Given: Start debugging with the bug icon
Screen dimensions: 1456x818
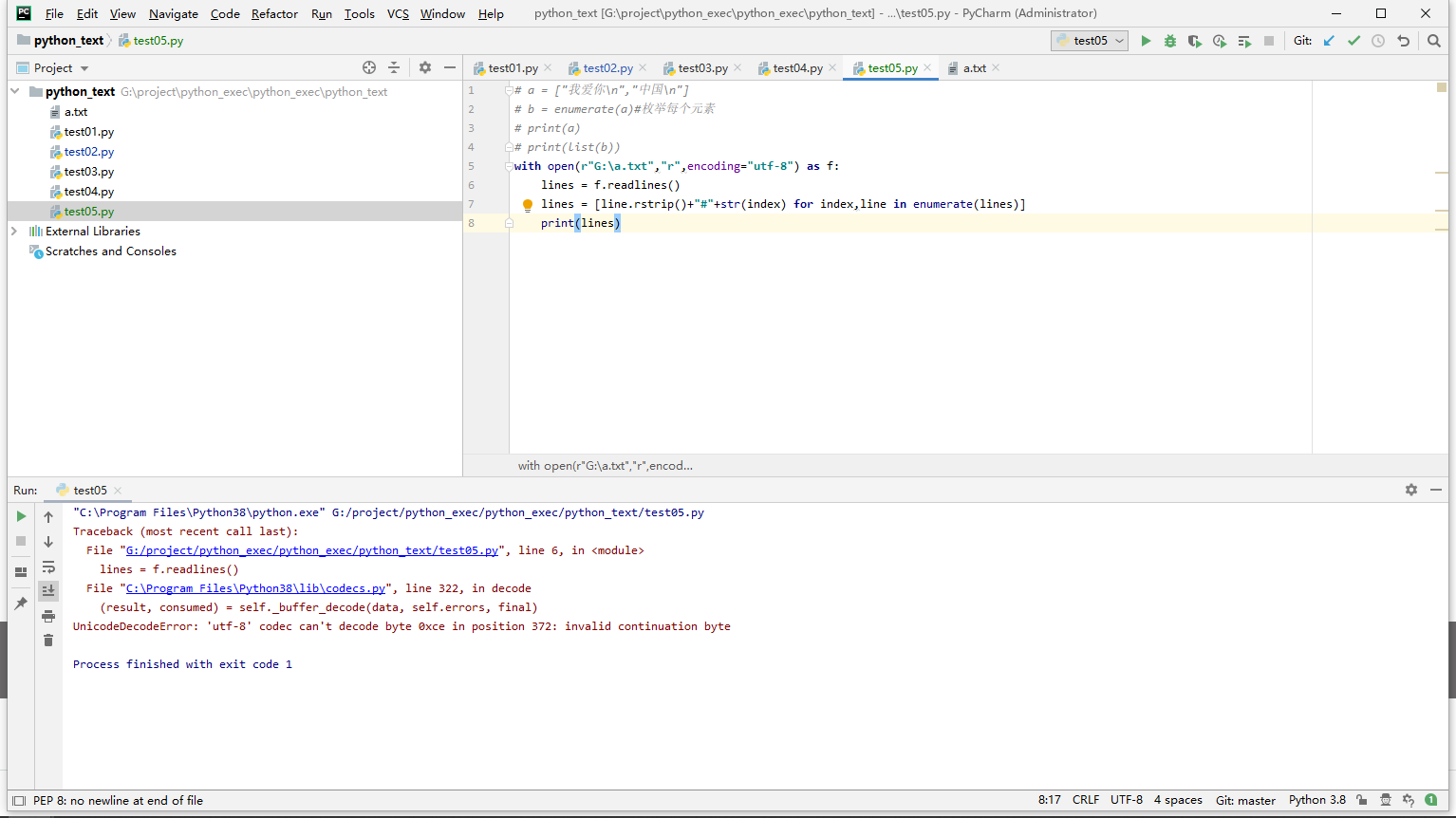Looking at the screenshot, I should (1170, 41).
